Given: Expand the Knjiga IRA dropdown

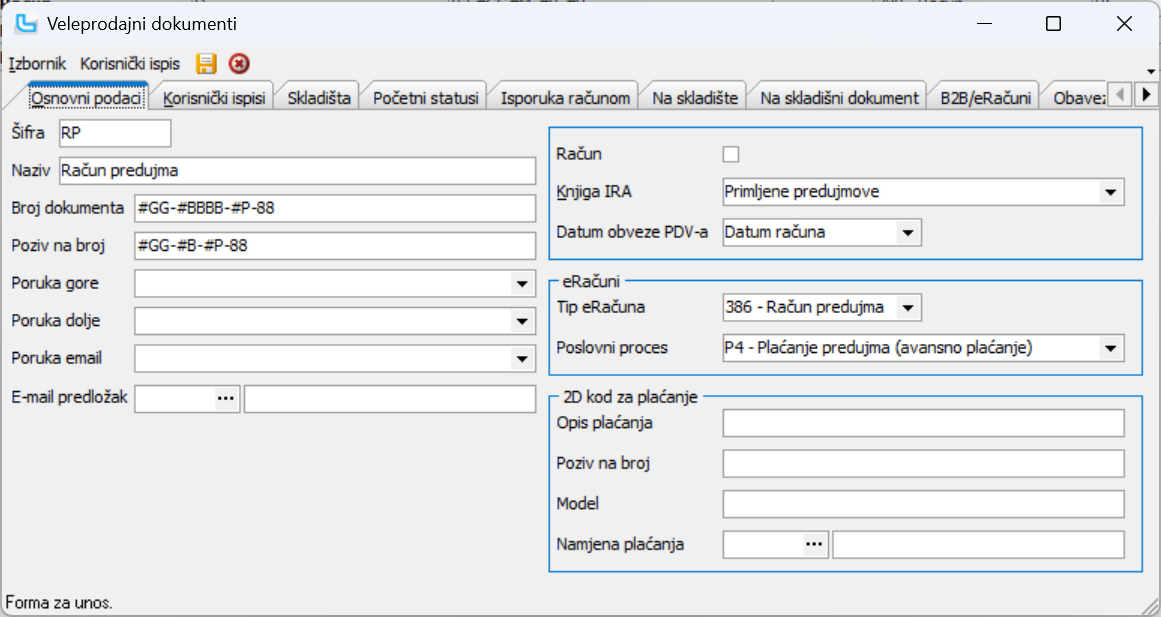Looking at the screenshot, I should pos(1110,192).
